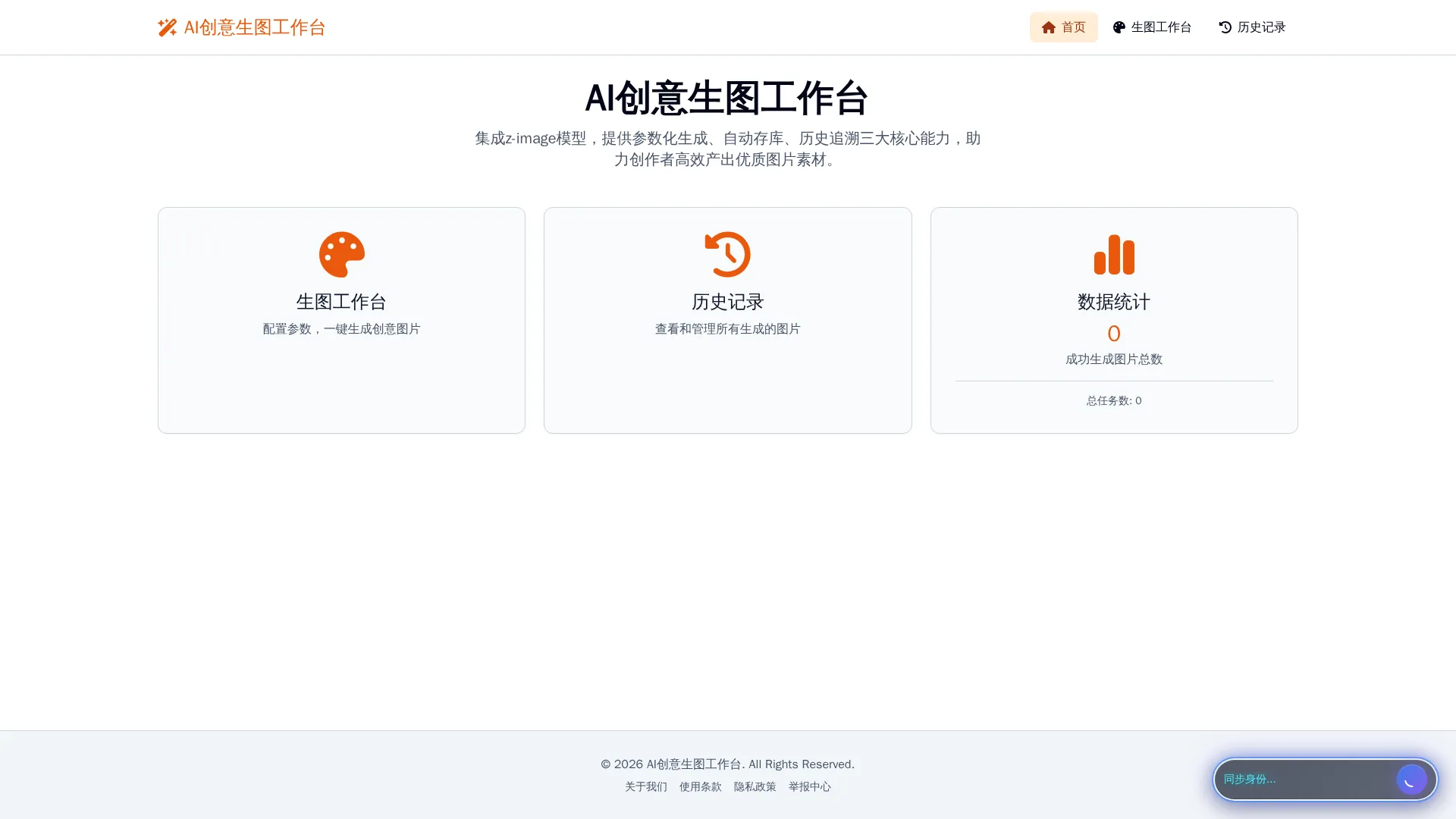Click the rewind-clock icon on the 历史记录 card
The width and height of the screenshot is (1456, 819).
pos(727,254)
